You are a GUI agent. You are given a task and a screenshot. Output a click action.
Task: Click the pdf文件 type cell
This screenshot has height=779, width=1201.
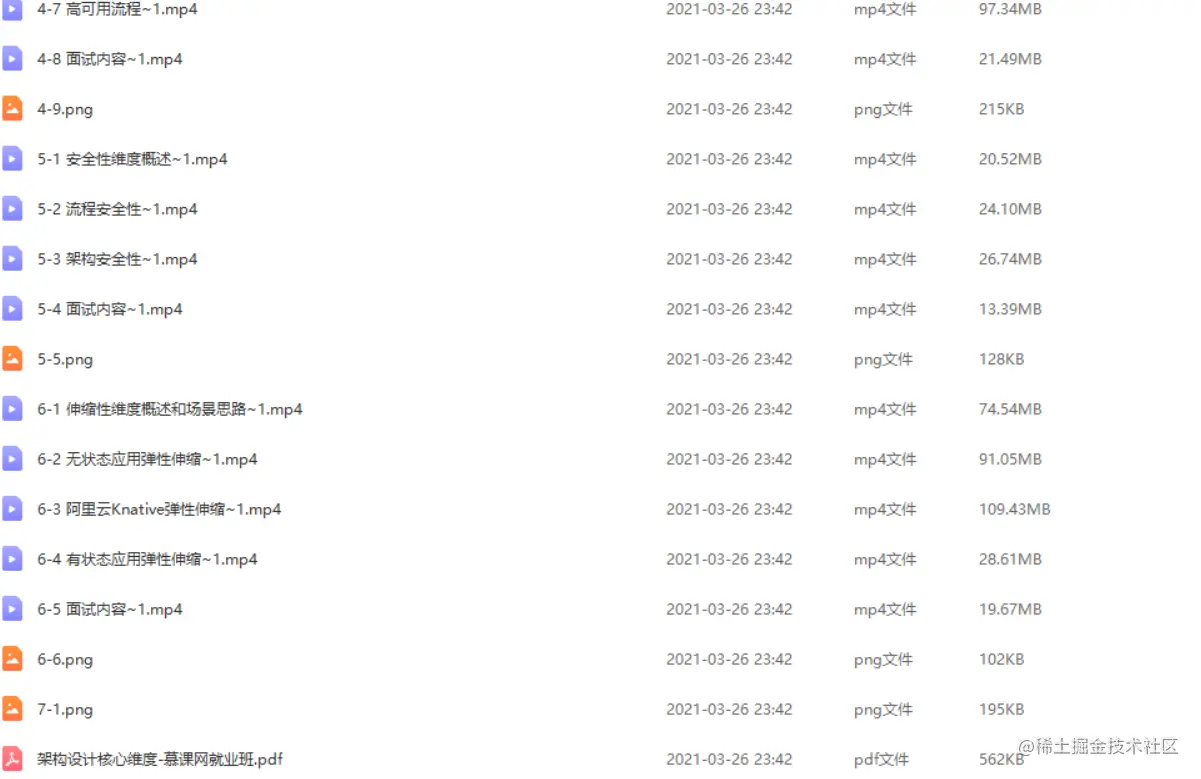pos(881,759)
